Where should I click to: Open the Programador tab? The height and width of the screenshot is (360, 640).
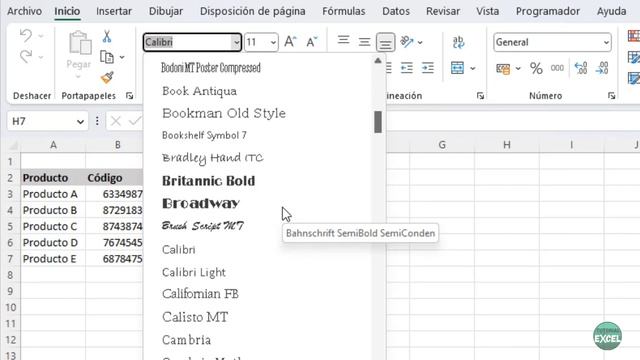(548, 11)
